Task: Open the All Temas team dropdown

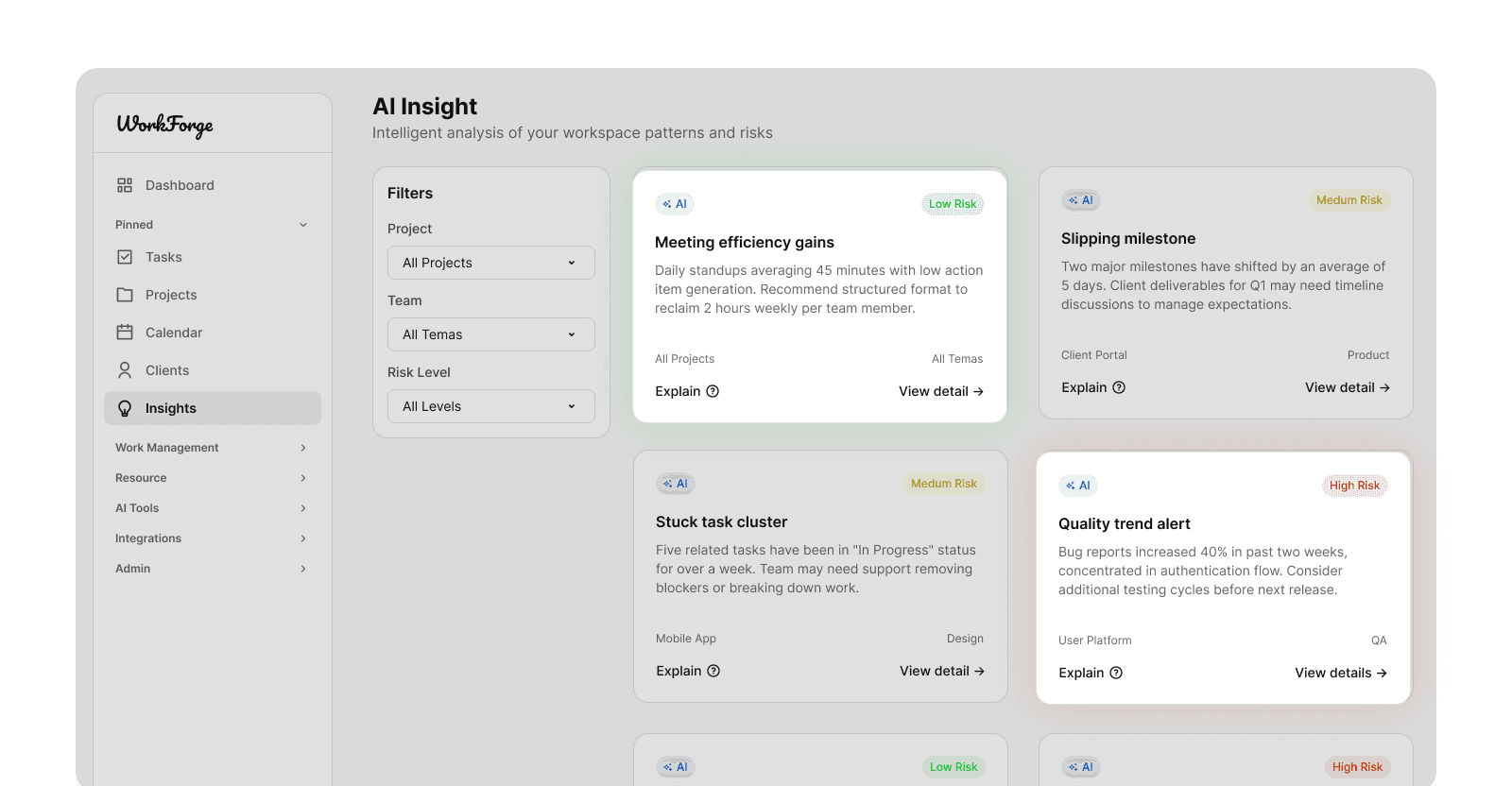Action: coord(491,334)
